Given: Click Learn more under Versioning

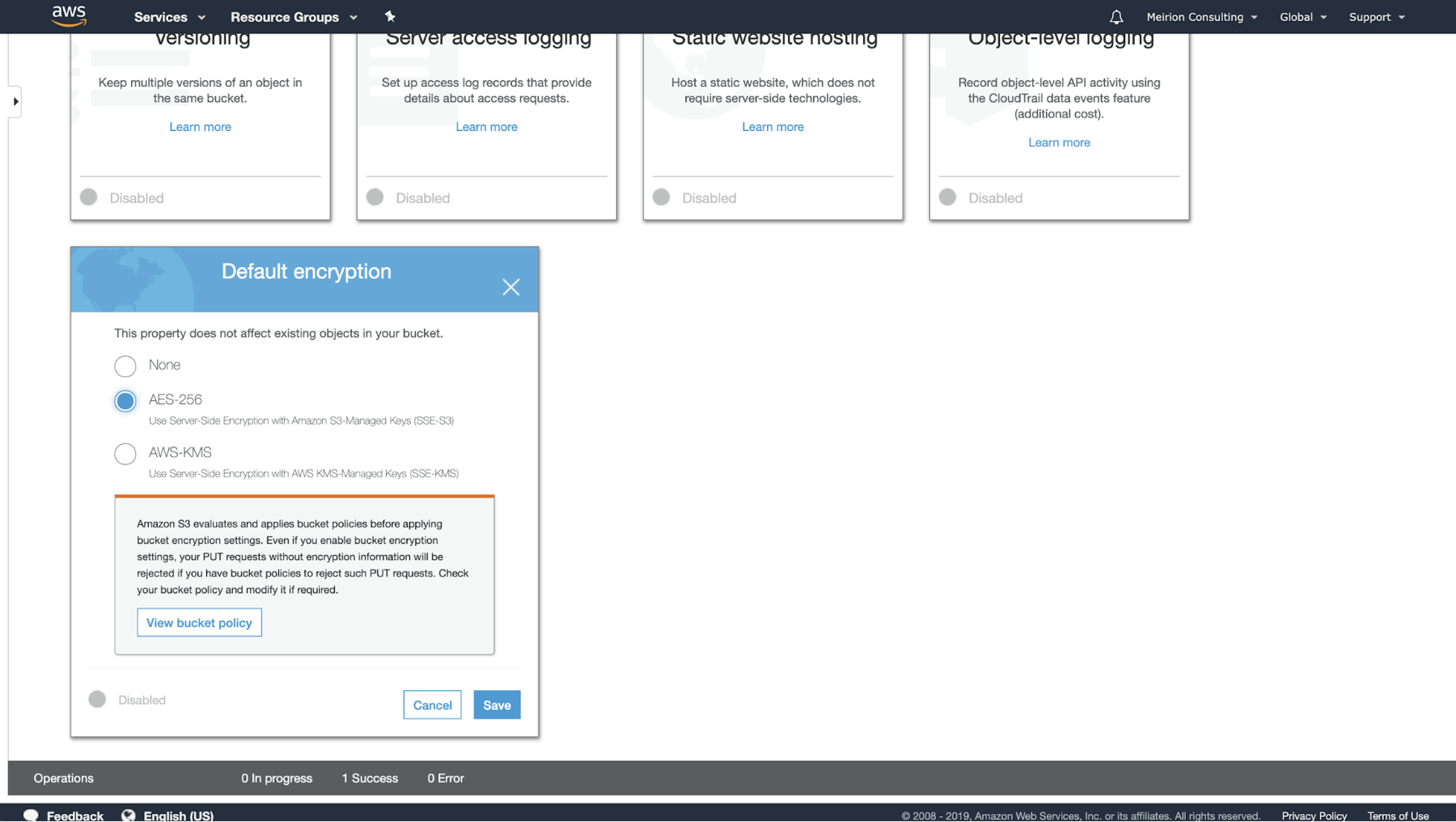Looking at the screenshot, I should point(200,127).
